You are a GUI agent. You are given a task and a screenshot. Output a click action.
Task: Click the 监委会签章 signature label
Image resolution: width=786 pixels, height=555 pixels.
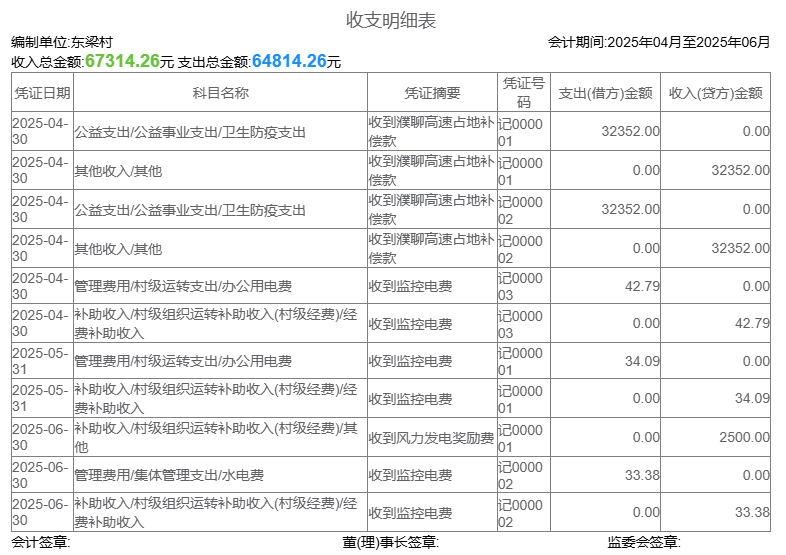[x=644, y=543]
